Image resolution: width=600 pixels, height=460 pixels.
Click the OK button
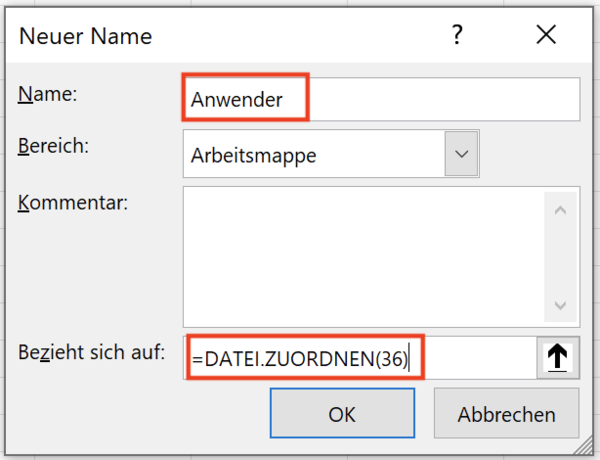(342, 413)
